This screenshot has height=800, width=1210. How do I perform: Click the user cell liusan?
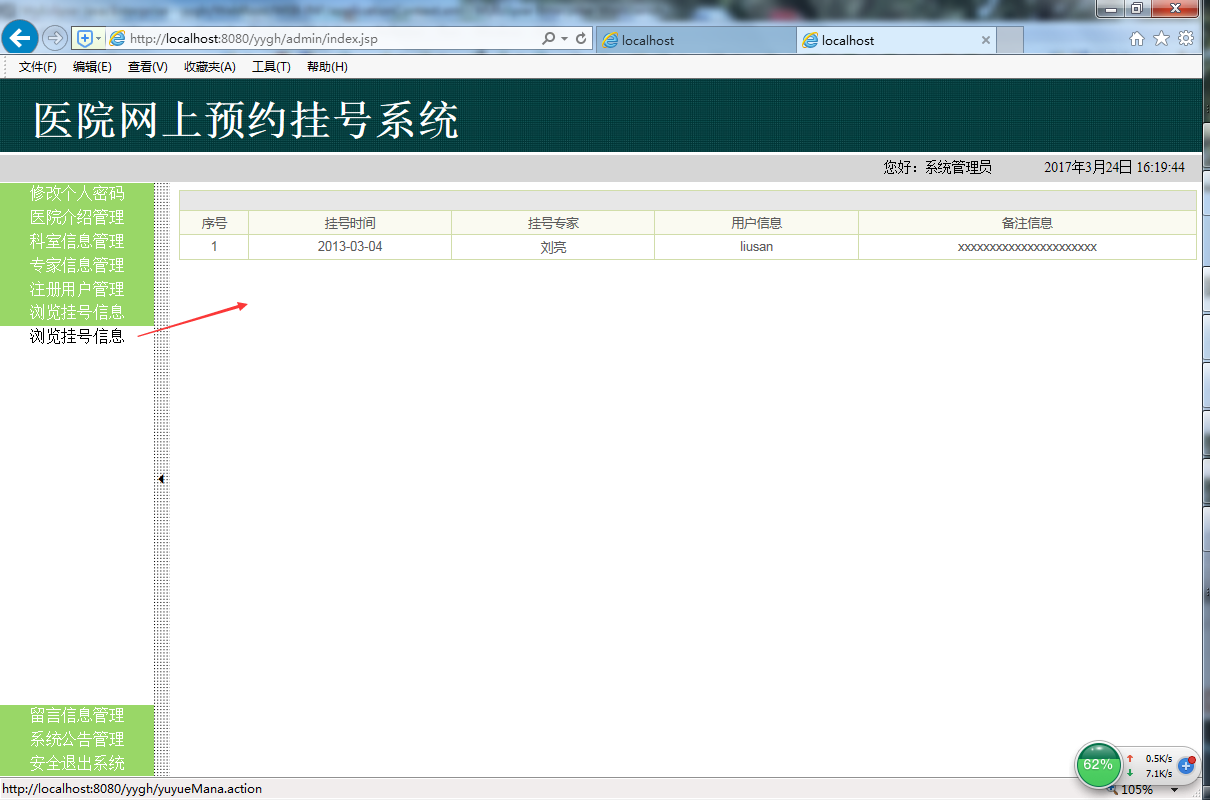[756, 247]
